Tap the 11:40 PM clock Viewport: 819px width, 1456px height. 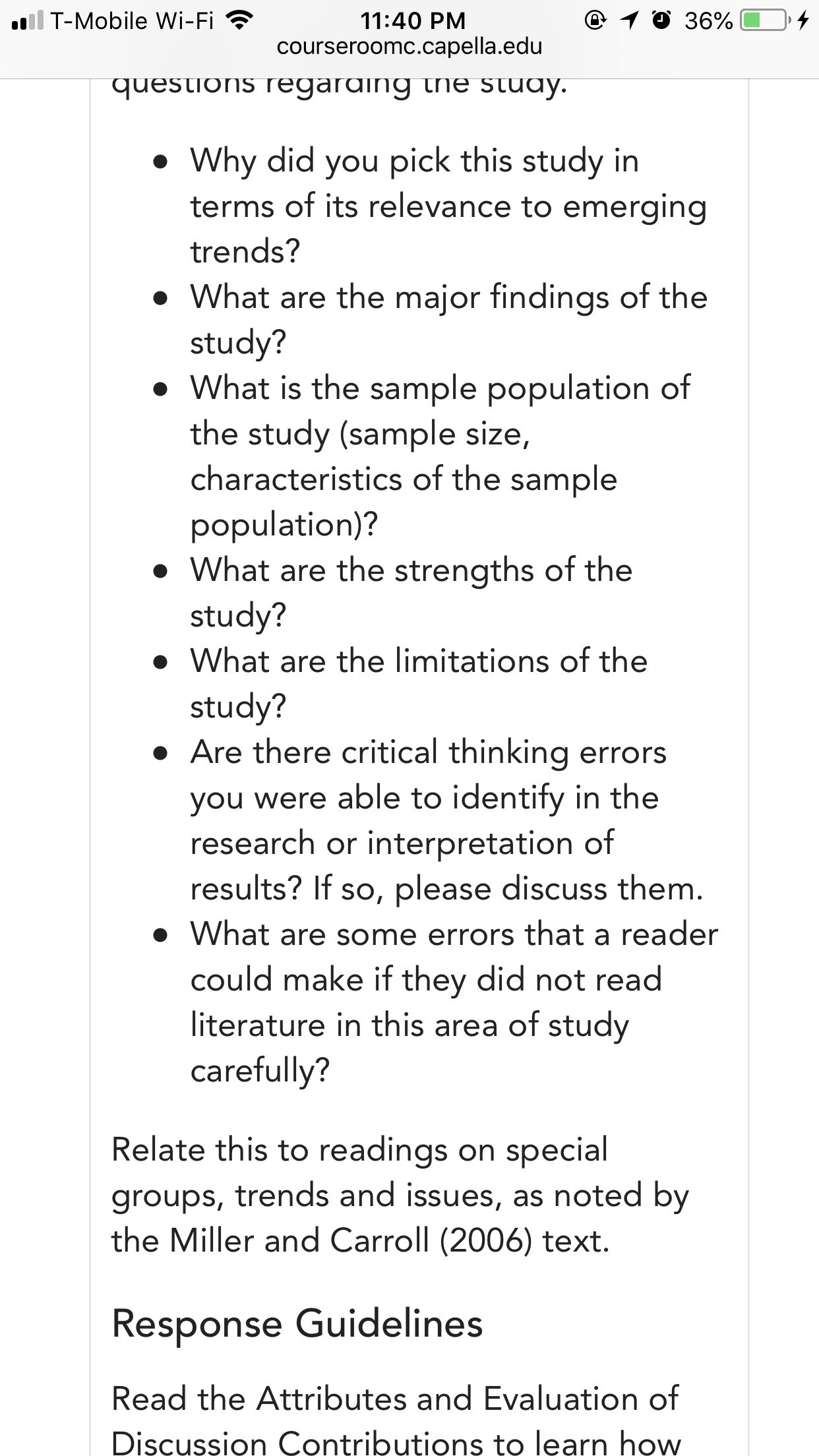pos(413,20)
